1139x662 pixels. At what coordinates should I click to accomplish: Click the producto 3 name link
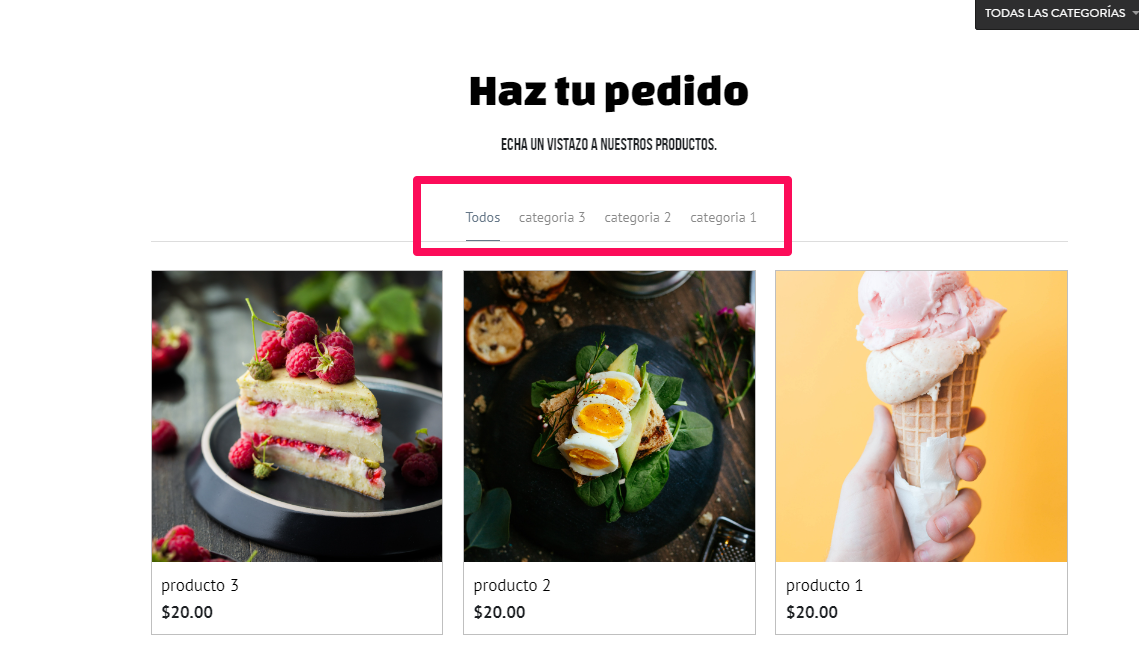(200, 586)
